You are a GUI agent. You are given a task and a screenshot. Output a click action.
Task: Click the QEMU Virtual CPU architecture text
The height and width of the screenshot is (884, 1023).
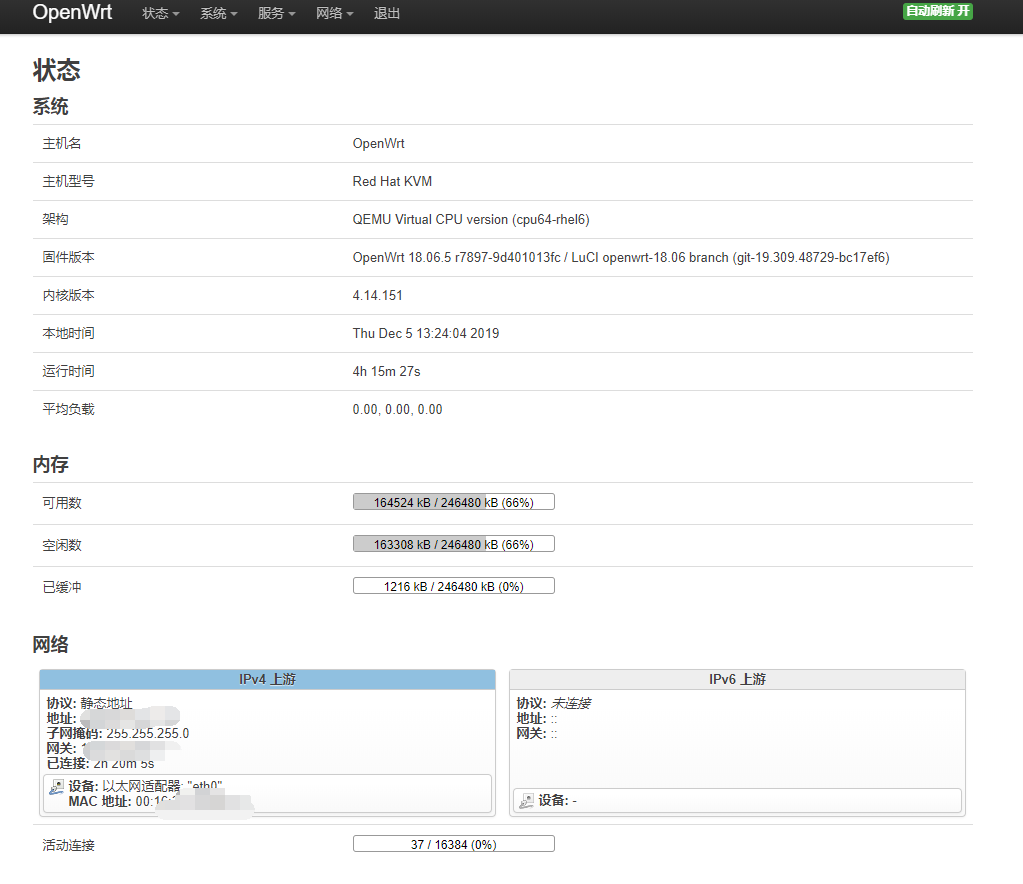[471, 219]
